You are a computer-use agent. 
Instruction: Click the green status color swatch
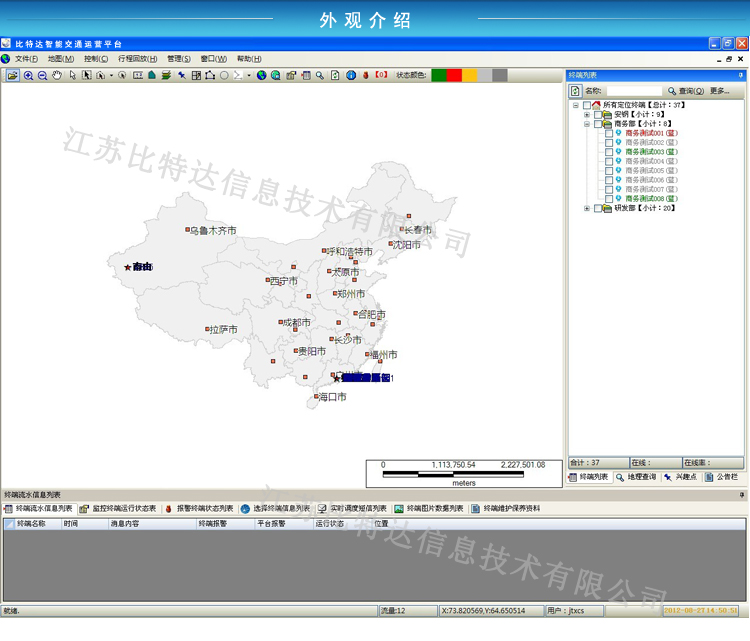439,75
